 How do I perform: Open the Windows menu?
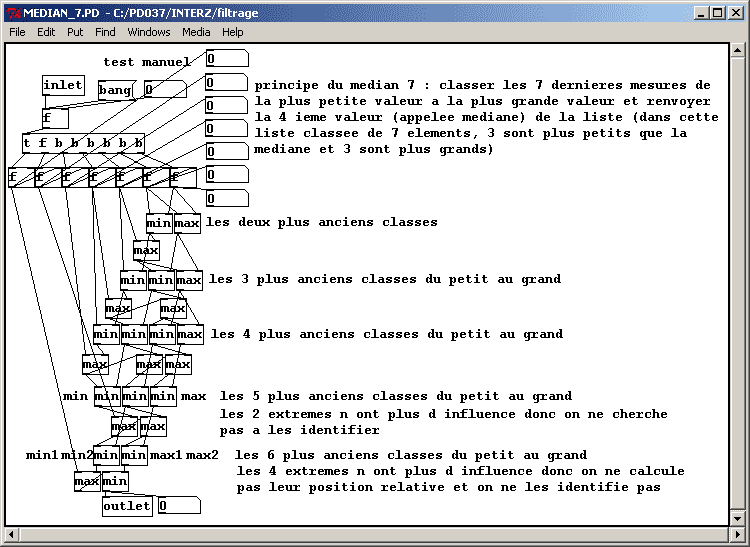(149, 32)
